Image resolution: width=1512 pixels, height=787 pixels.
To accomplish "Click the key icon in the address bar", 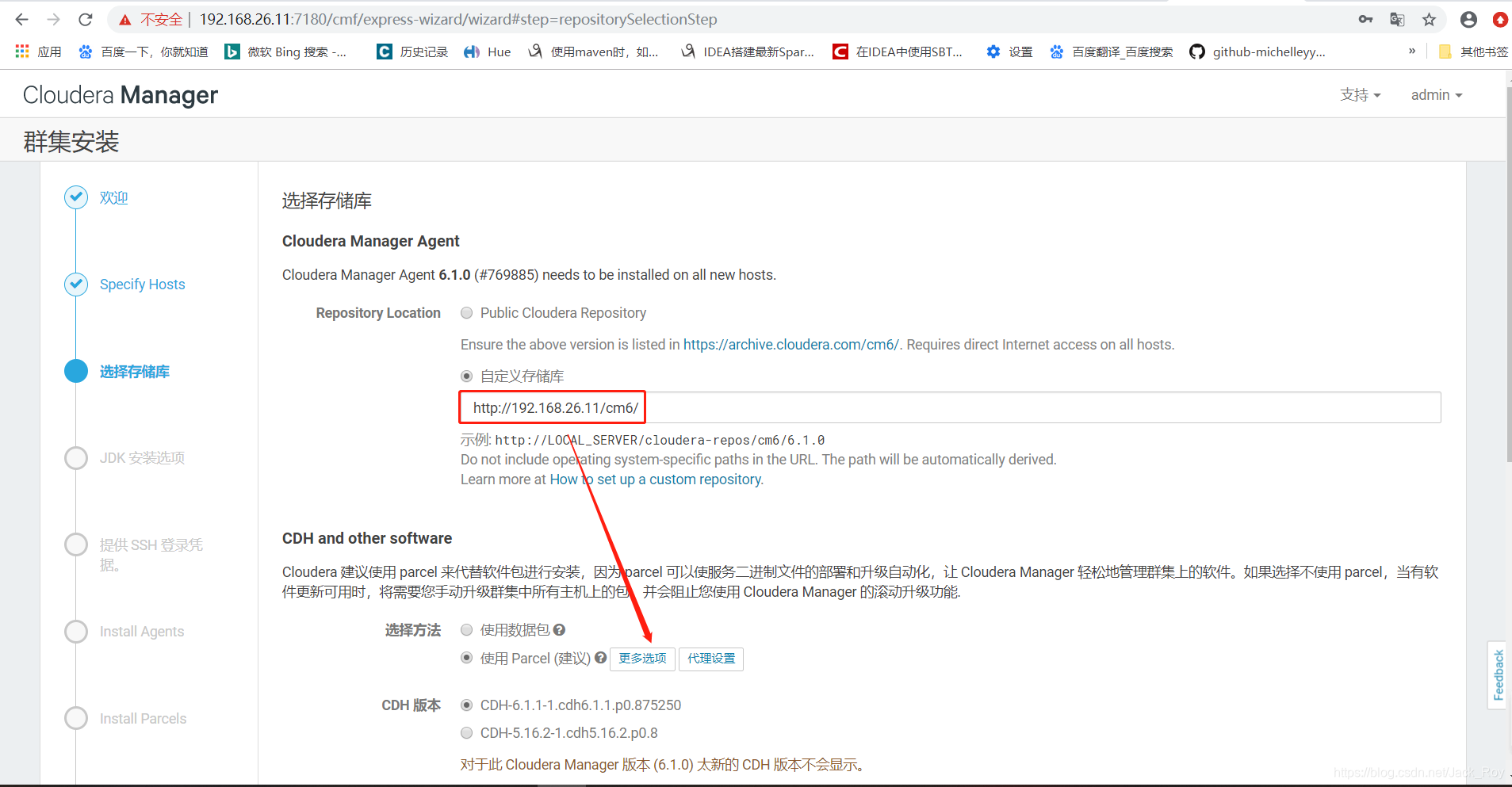I will pyautogui.click(x=1365, y=19).
